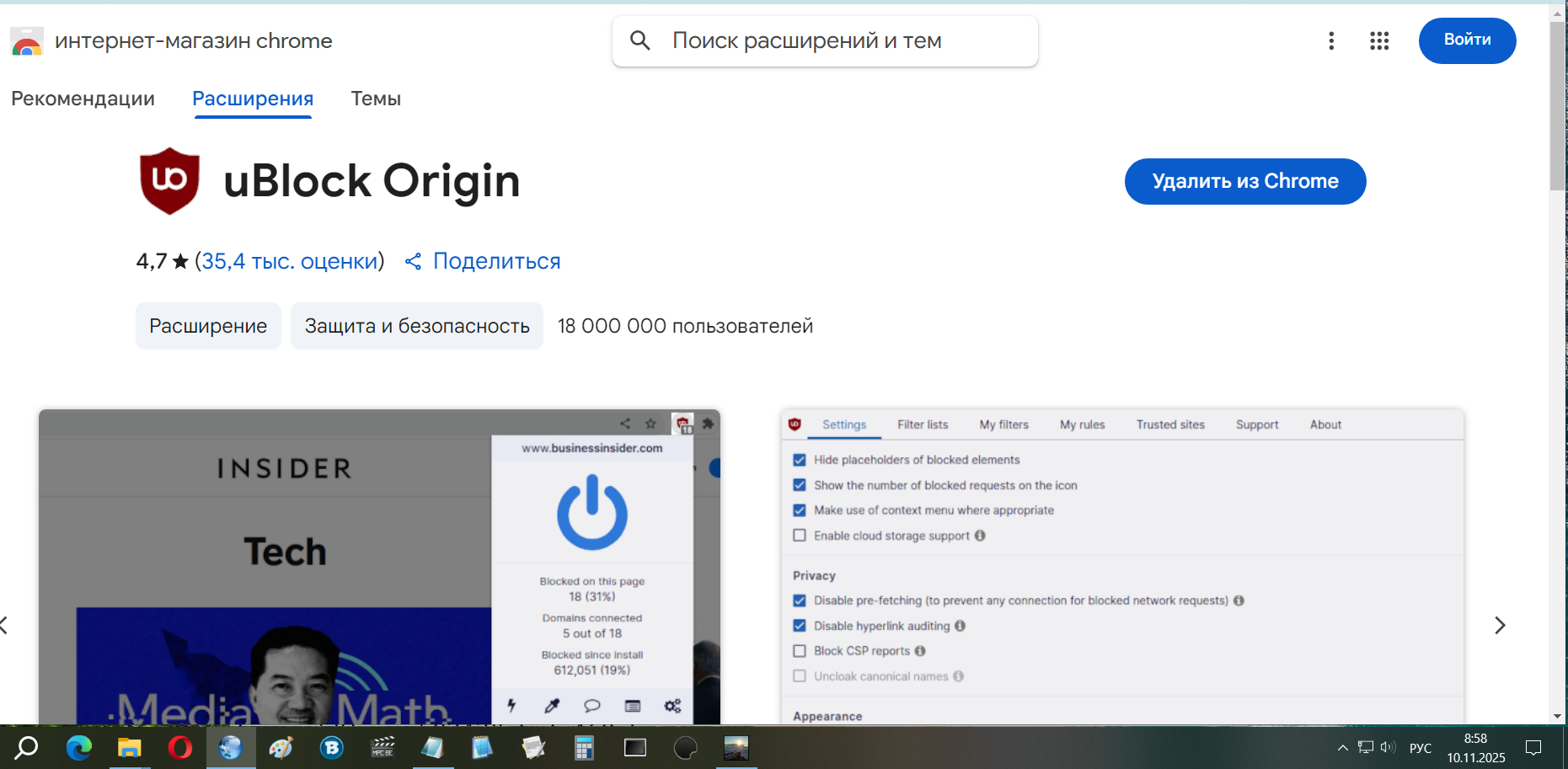Click the Расширение category chip
Image resolution: width=1568 pixels, height=769 pixels.
click(208, 326)
